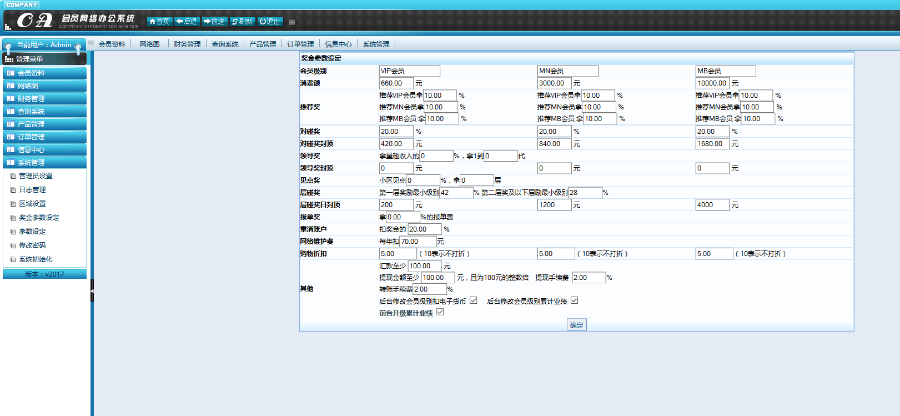
Task: Click the CA logo in the header
Action: pyautogui.click(x=34, y=21)
